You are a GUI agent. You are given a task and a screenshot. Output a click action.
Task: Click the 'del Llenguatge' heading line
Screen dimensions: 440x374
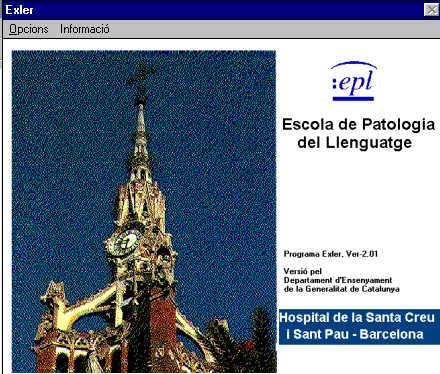(355, 143)
